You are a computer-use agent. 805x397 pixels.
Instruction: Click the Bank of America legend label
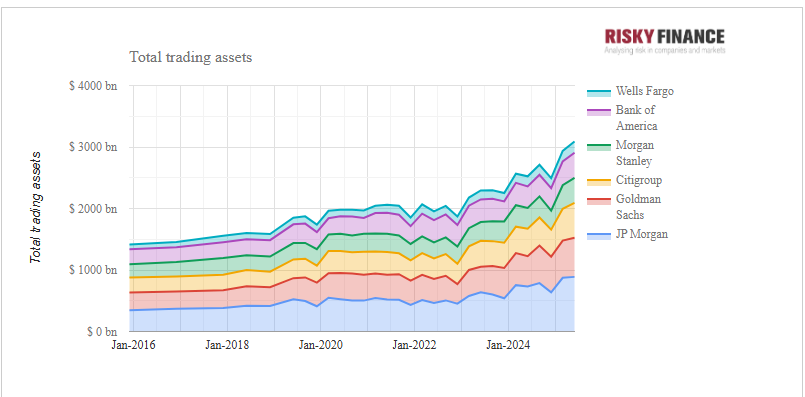point(637,118)
